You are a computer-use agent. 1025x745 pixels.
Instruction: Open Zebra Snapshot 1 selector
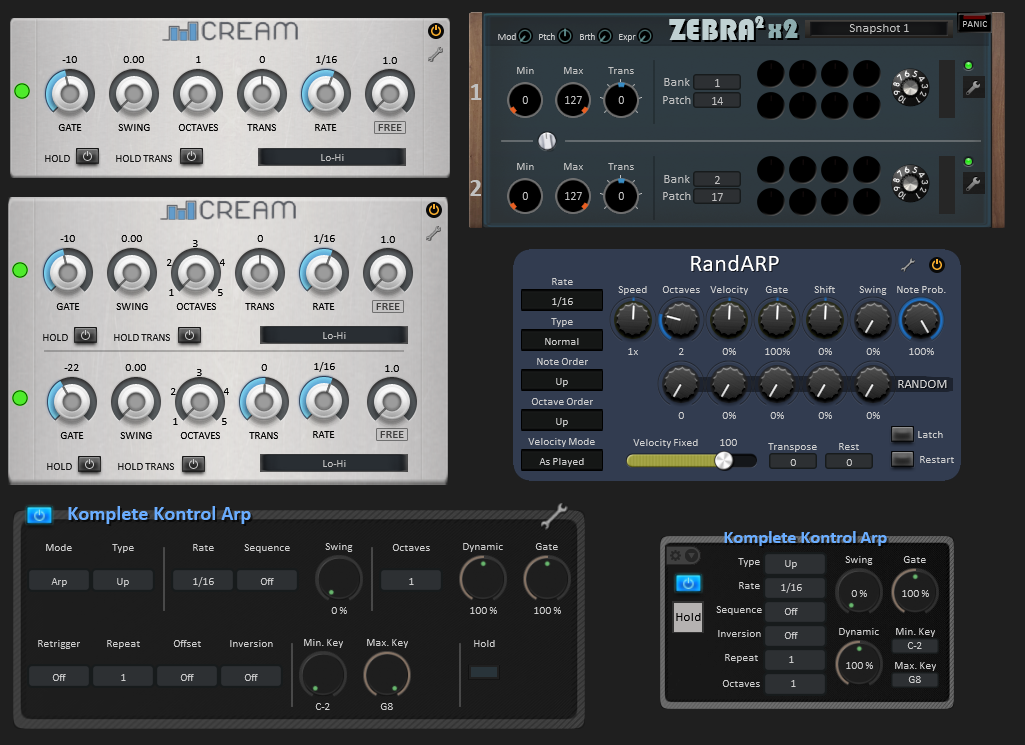click(879, 28)
